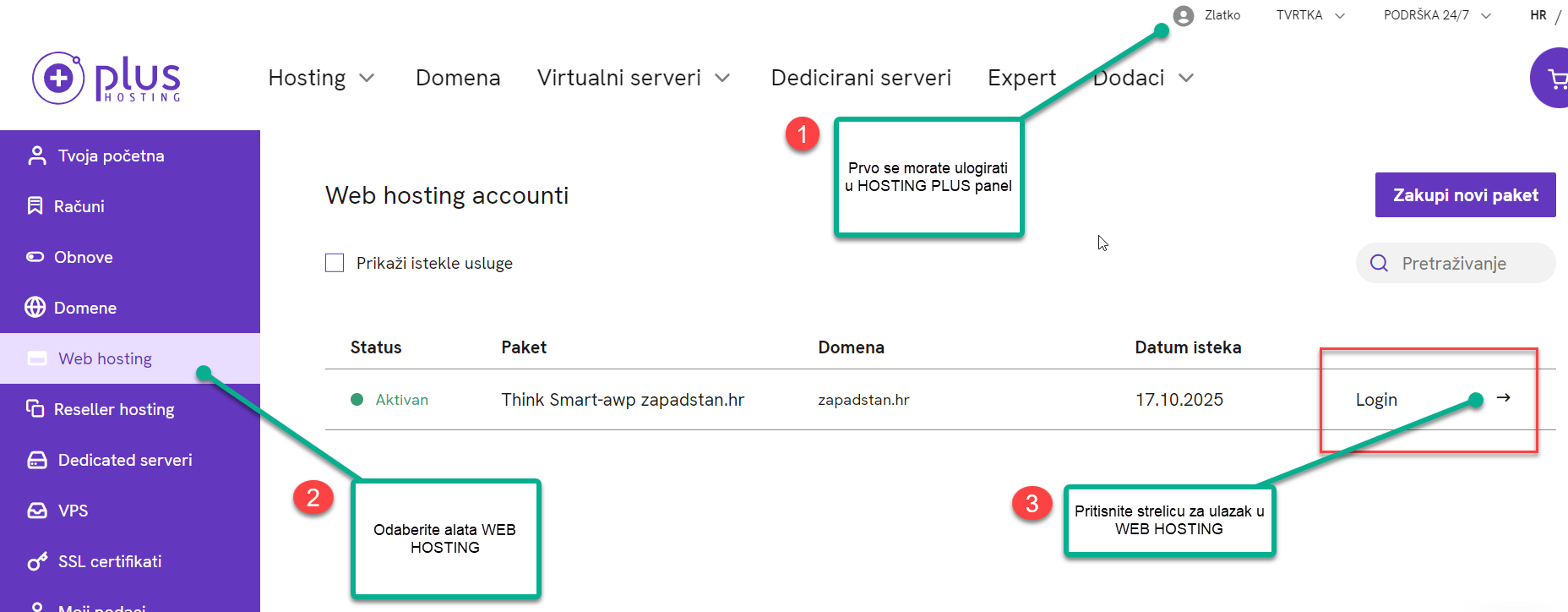This screenshot has height=612, width=1568.
Task: Open the Domena menu item
Action: [x=458, y=78]
